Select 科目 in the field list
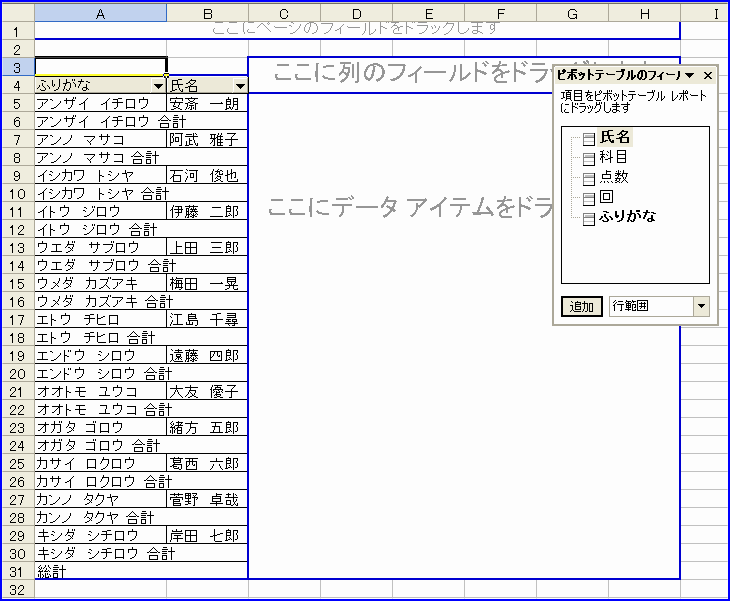The image size is (730, 601). (613, 157)
